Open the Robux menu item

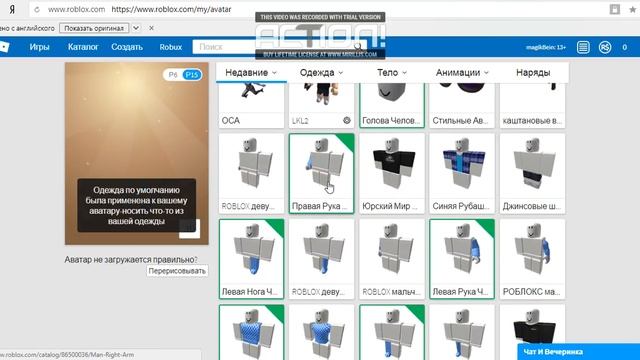click(x=171, y=47)
